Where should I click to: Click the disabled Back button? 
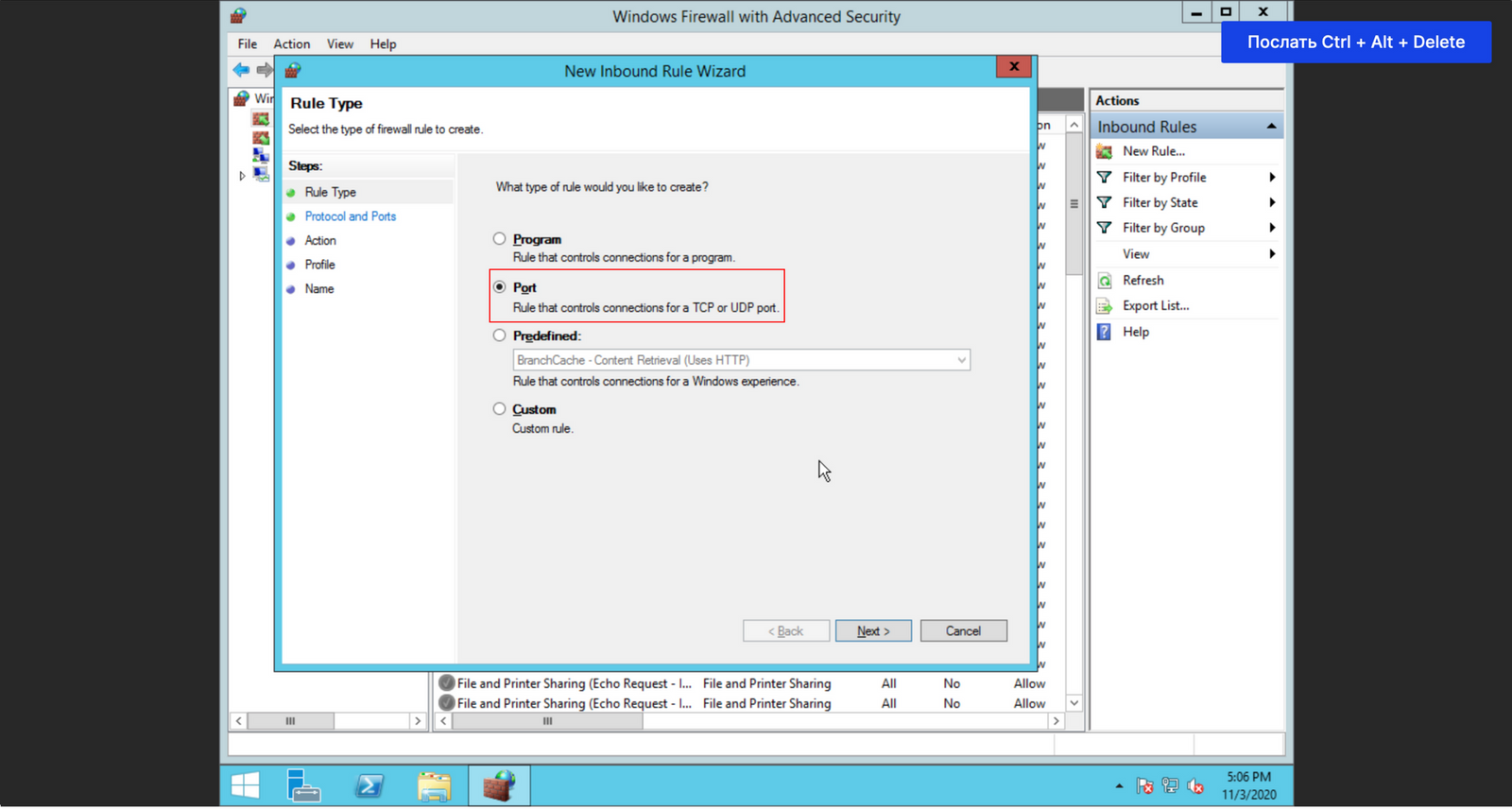[x=786, y=631]
